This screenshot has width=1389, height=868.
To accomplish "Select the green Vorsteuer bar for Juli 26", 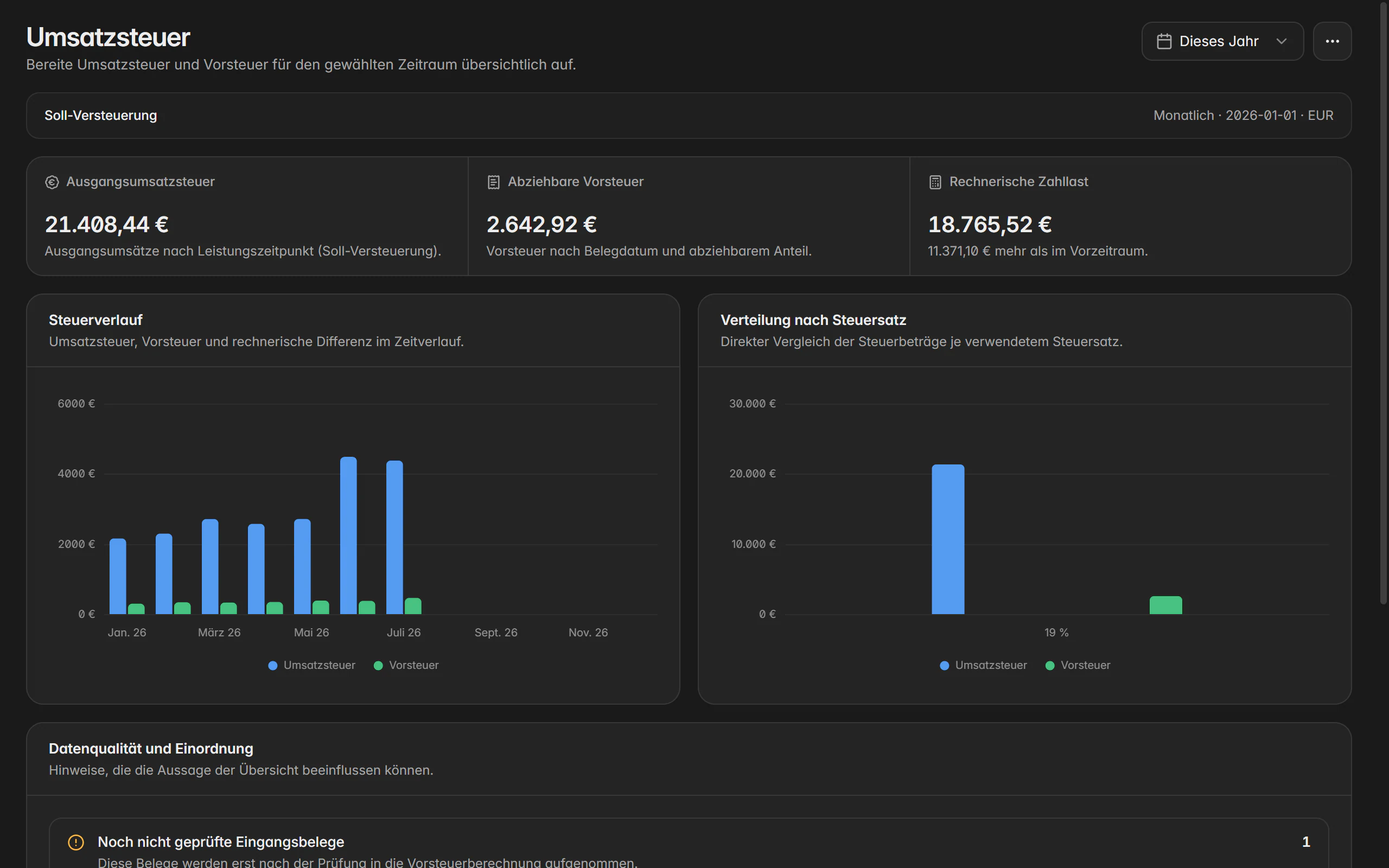I will 413,606.
